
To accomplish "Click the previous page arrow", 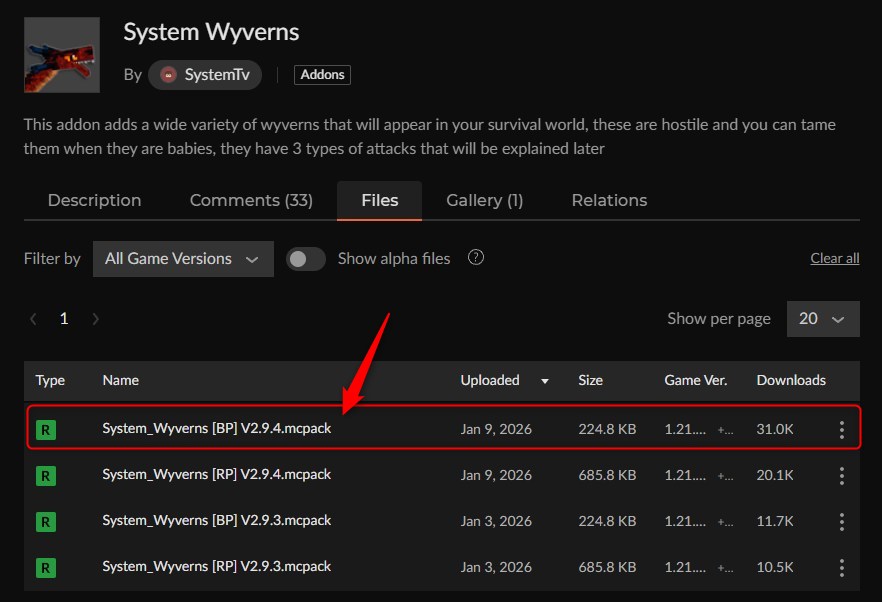I will 33,318.
